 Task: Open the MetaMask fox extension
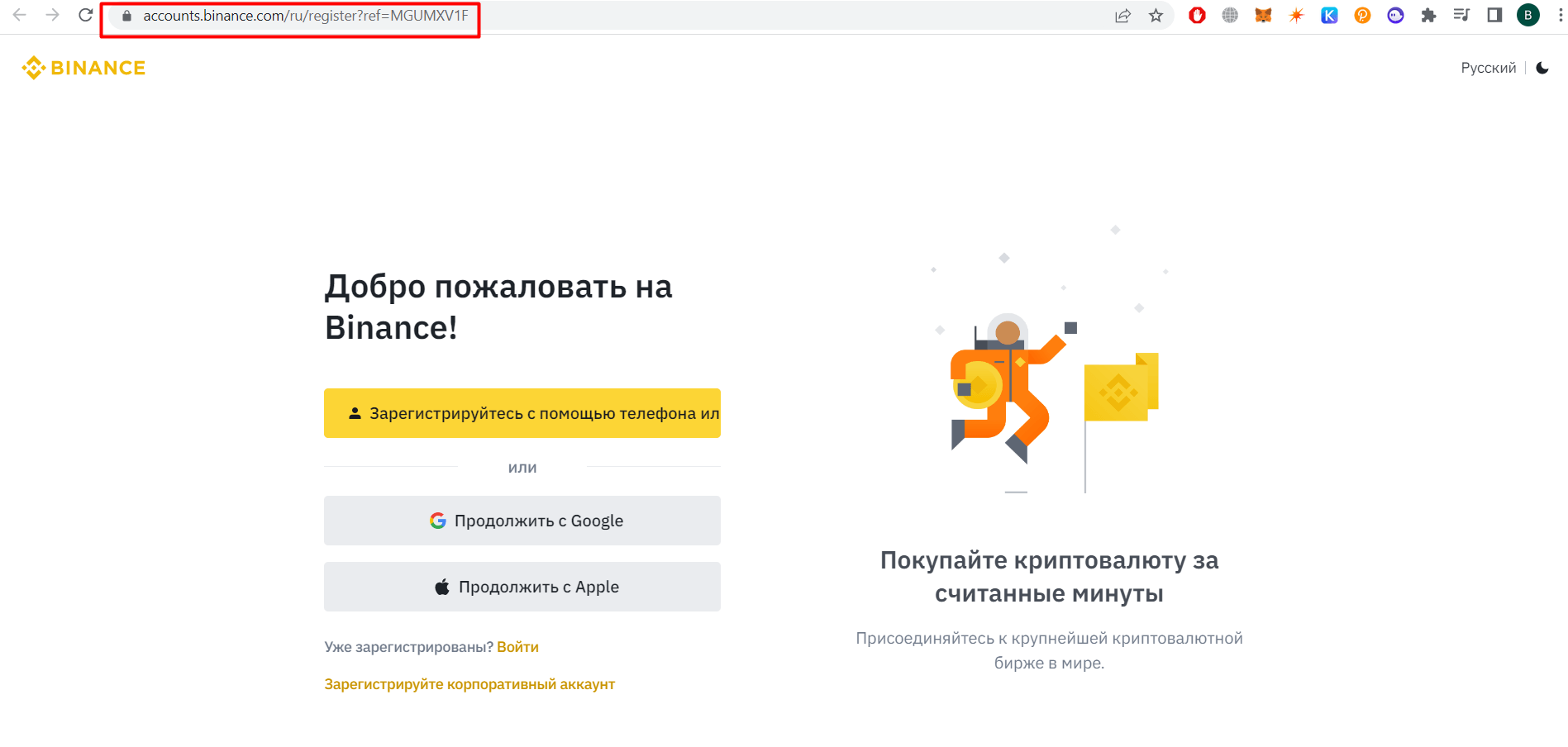(1263, 15)
